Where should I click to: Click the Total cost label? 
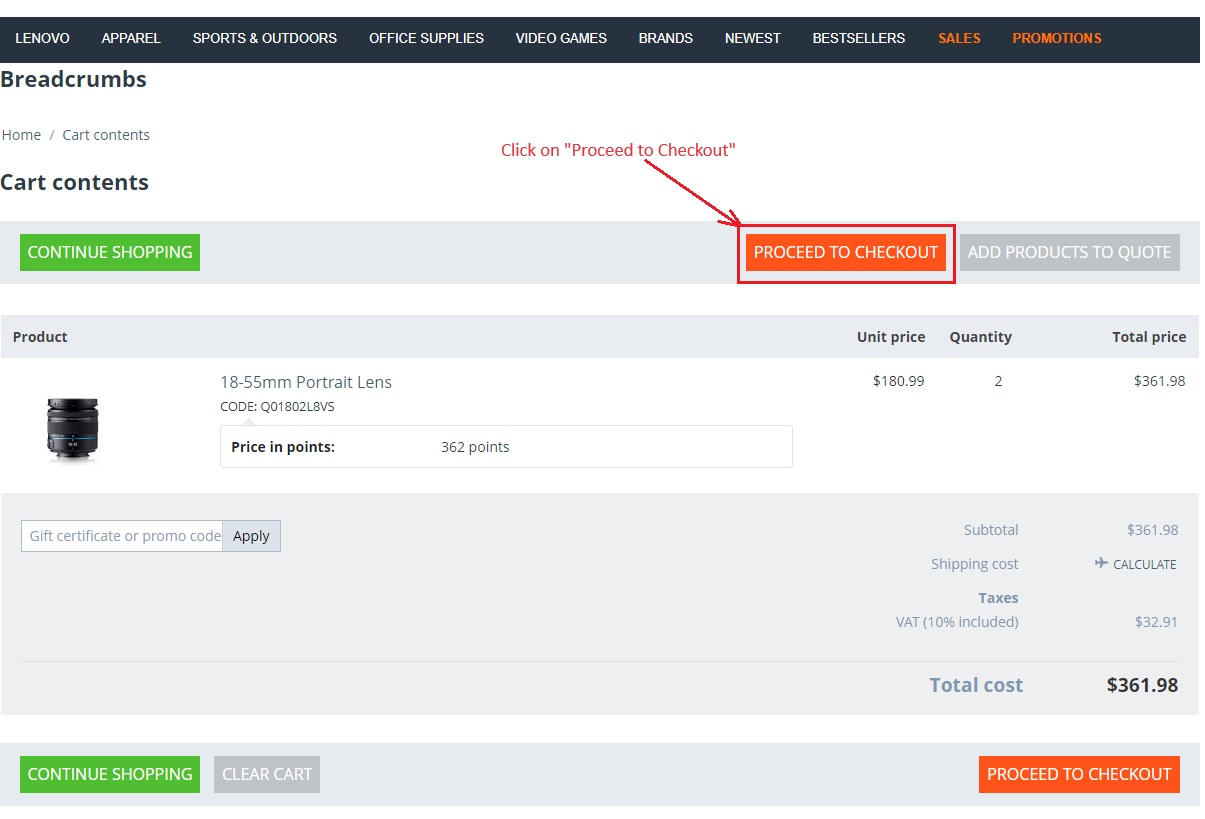[976, 685]
